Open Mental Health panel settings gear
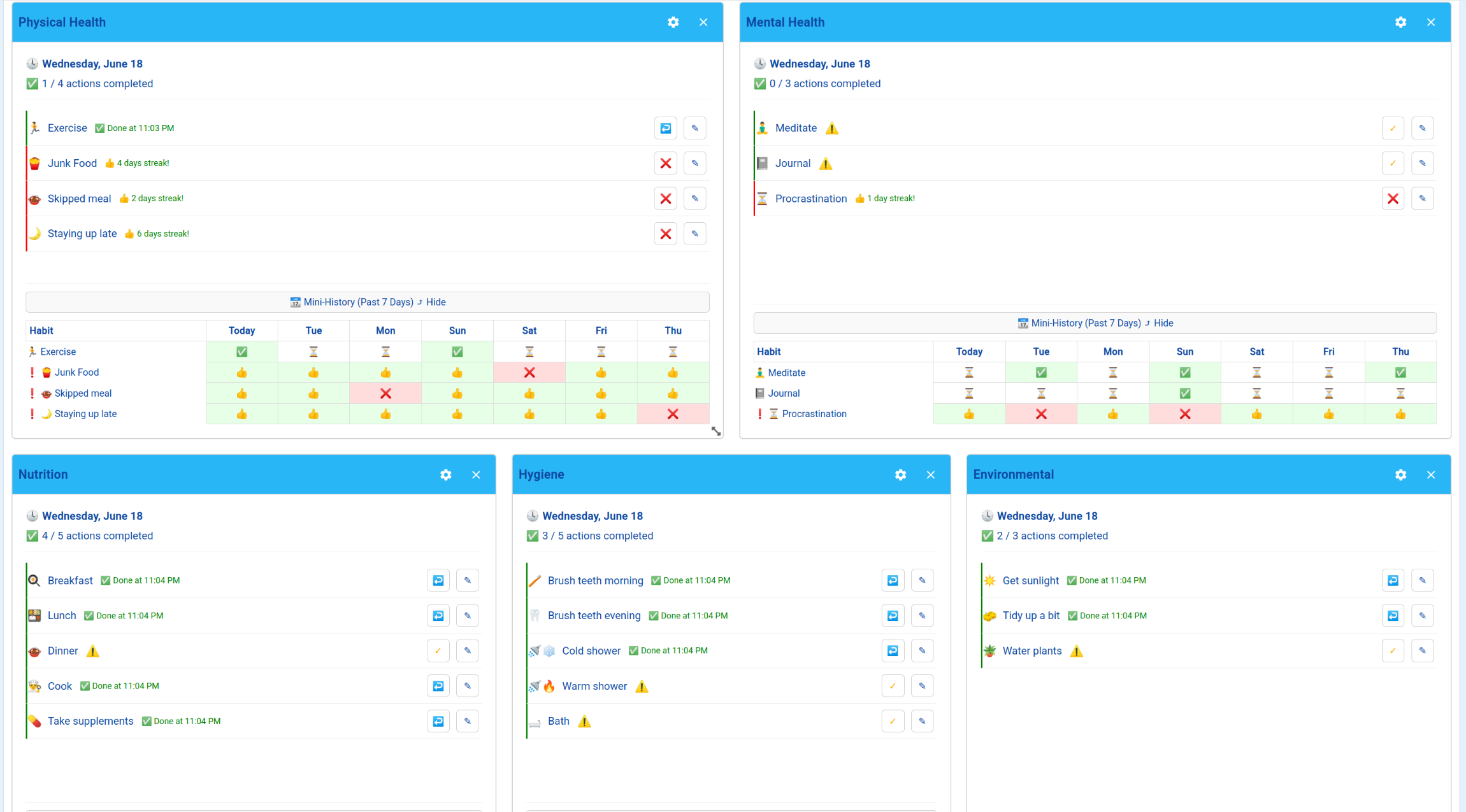Screen dimensions: 1466x812 point(1400,22)
